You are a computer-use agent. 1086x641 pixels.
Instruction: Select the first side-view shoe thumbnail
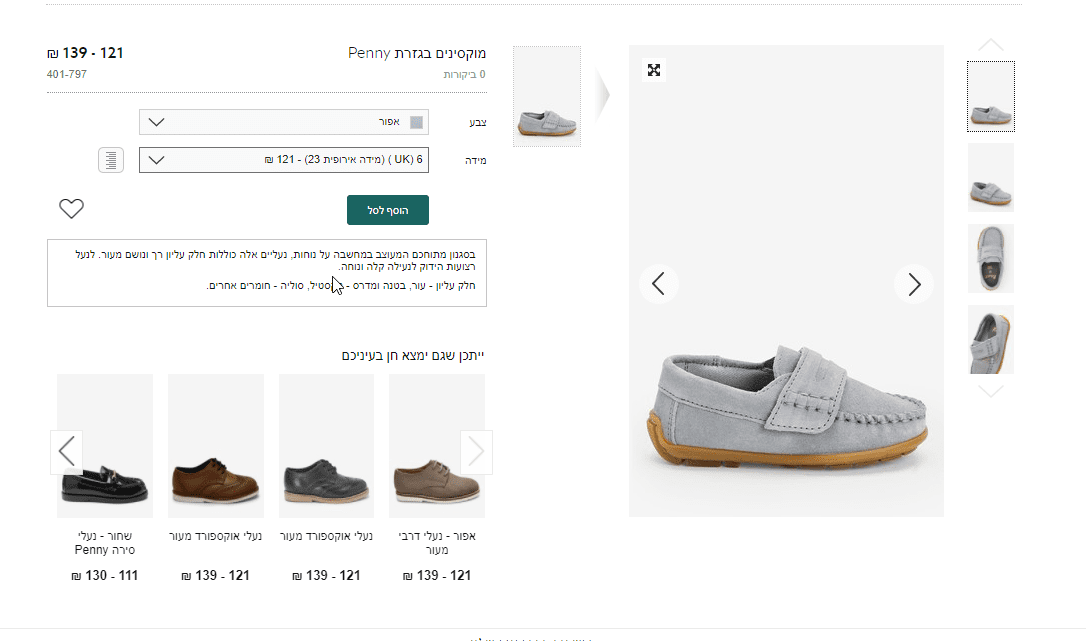click(991, 97)
